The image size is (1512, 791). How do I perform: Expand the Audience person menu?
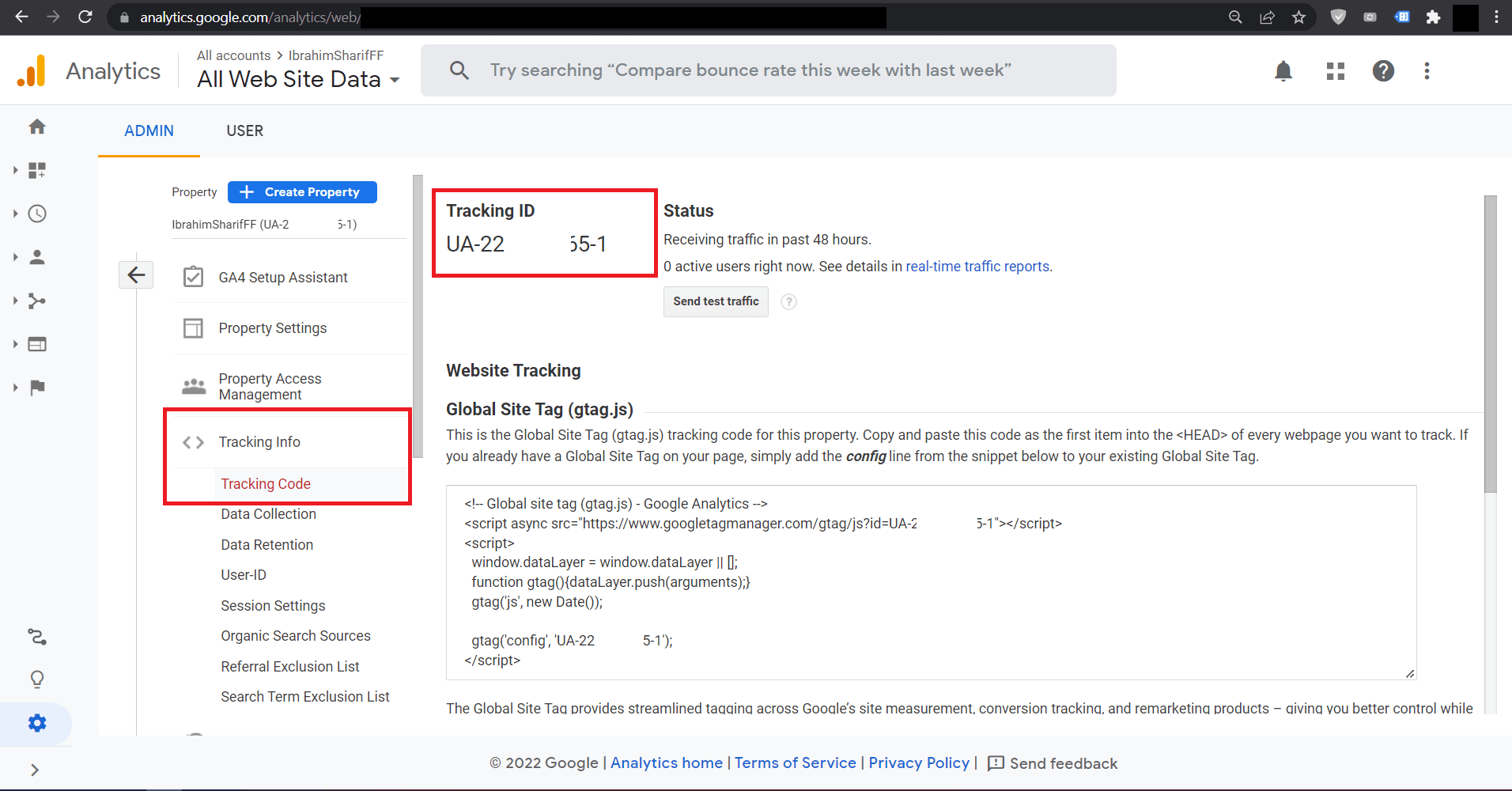37,257
